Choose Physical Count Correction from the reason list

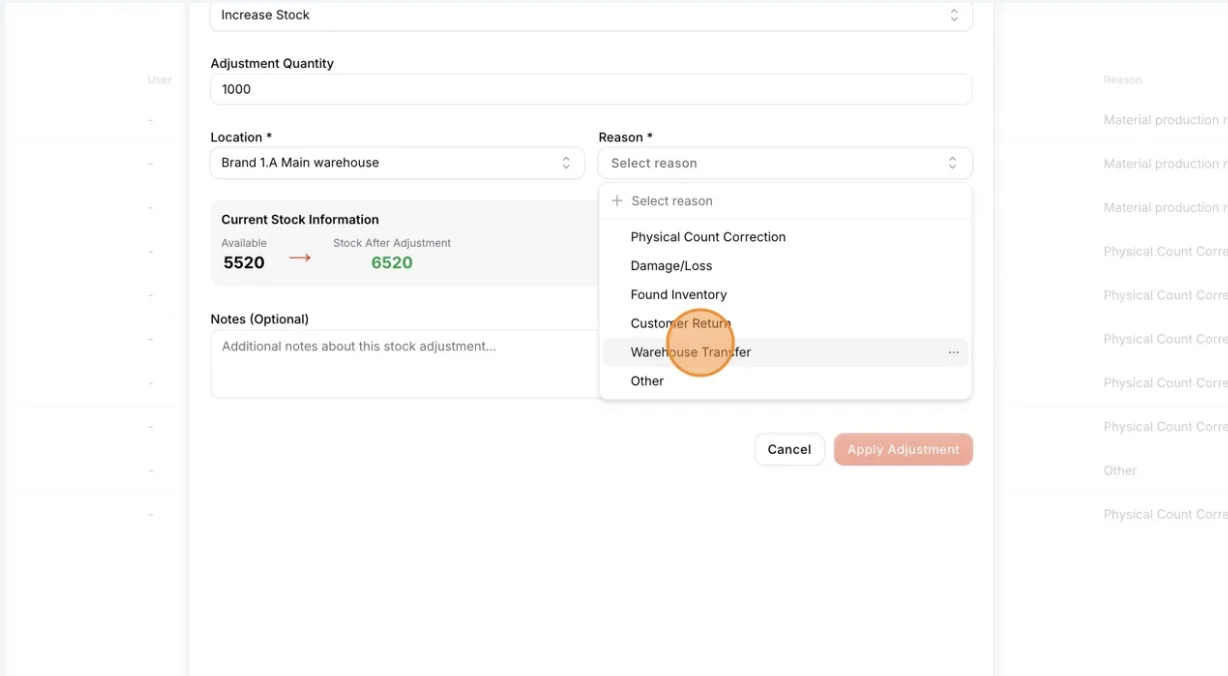pyautogui.click(x=785, y=237)
